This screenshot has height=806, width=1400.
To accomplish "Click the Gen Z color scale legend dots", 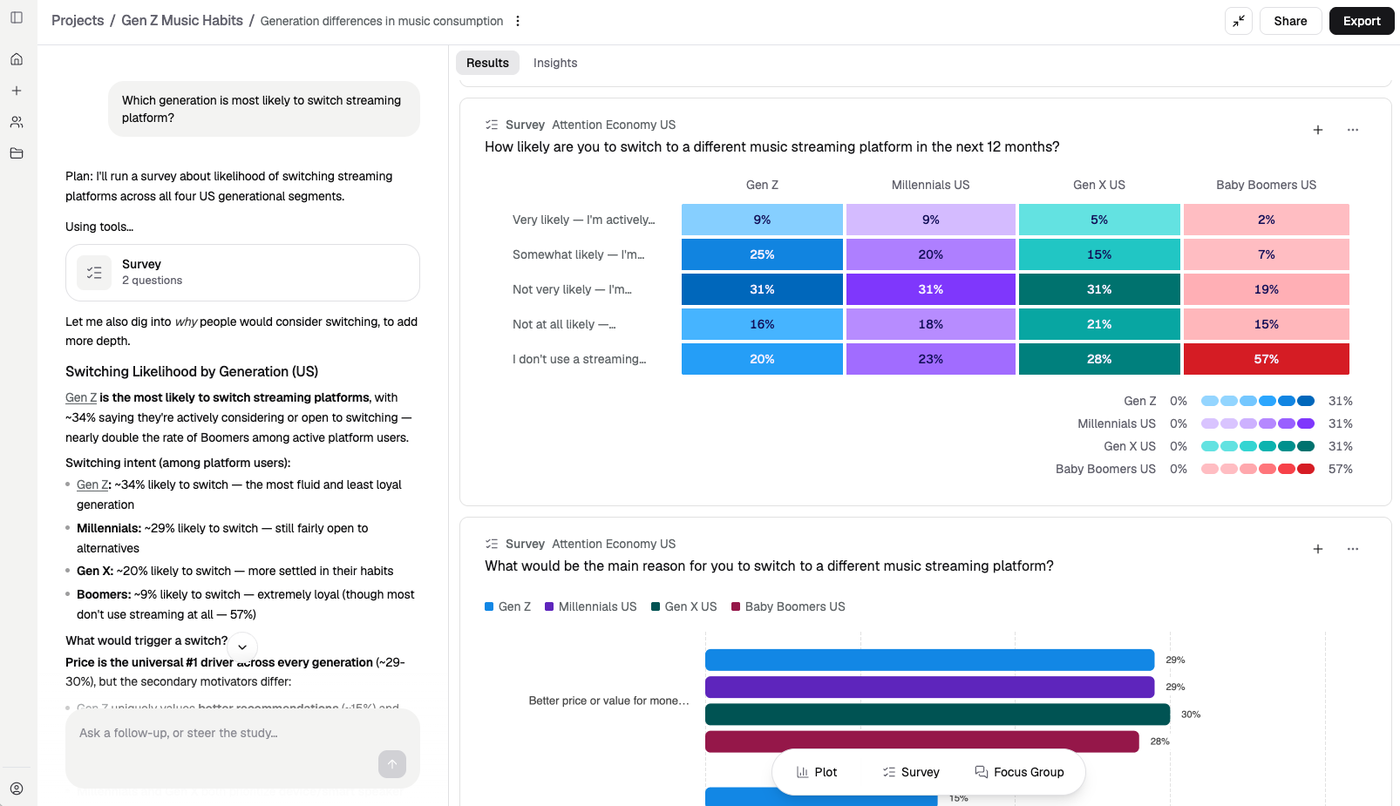I will pyautogui.click(x=1257, y=401).
